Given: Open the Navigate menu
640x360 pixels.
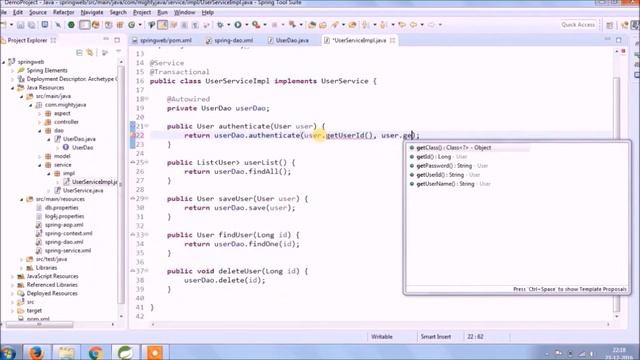Looking at the screenshot, I should (x=92, y=13).
